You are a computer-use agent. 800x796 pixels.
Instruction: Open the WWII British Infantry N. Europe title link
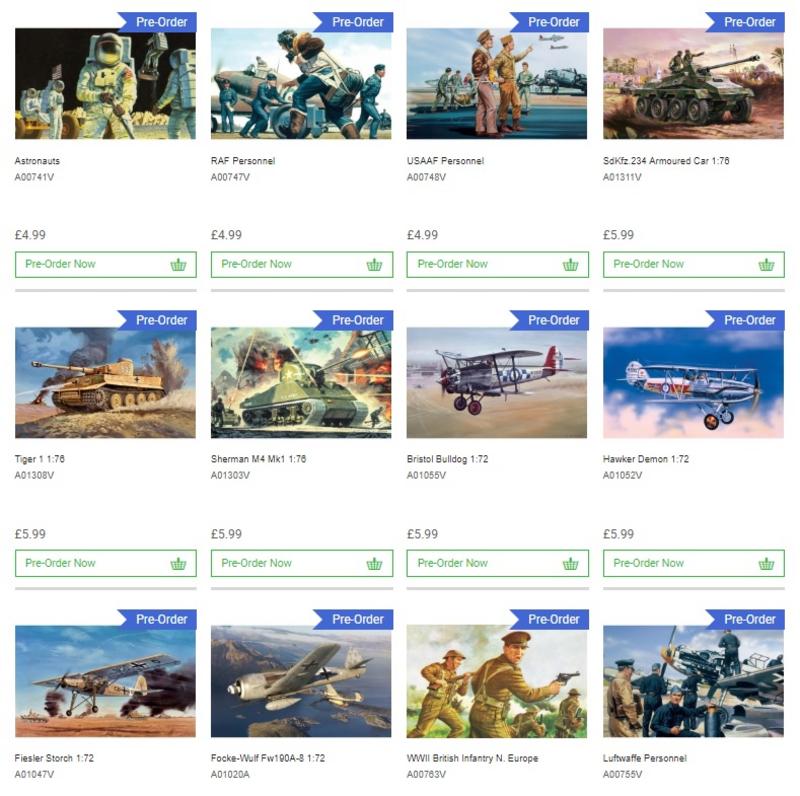point(472,758)
